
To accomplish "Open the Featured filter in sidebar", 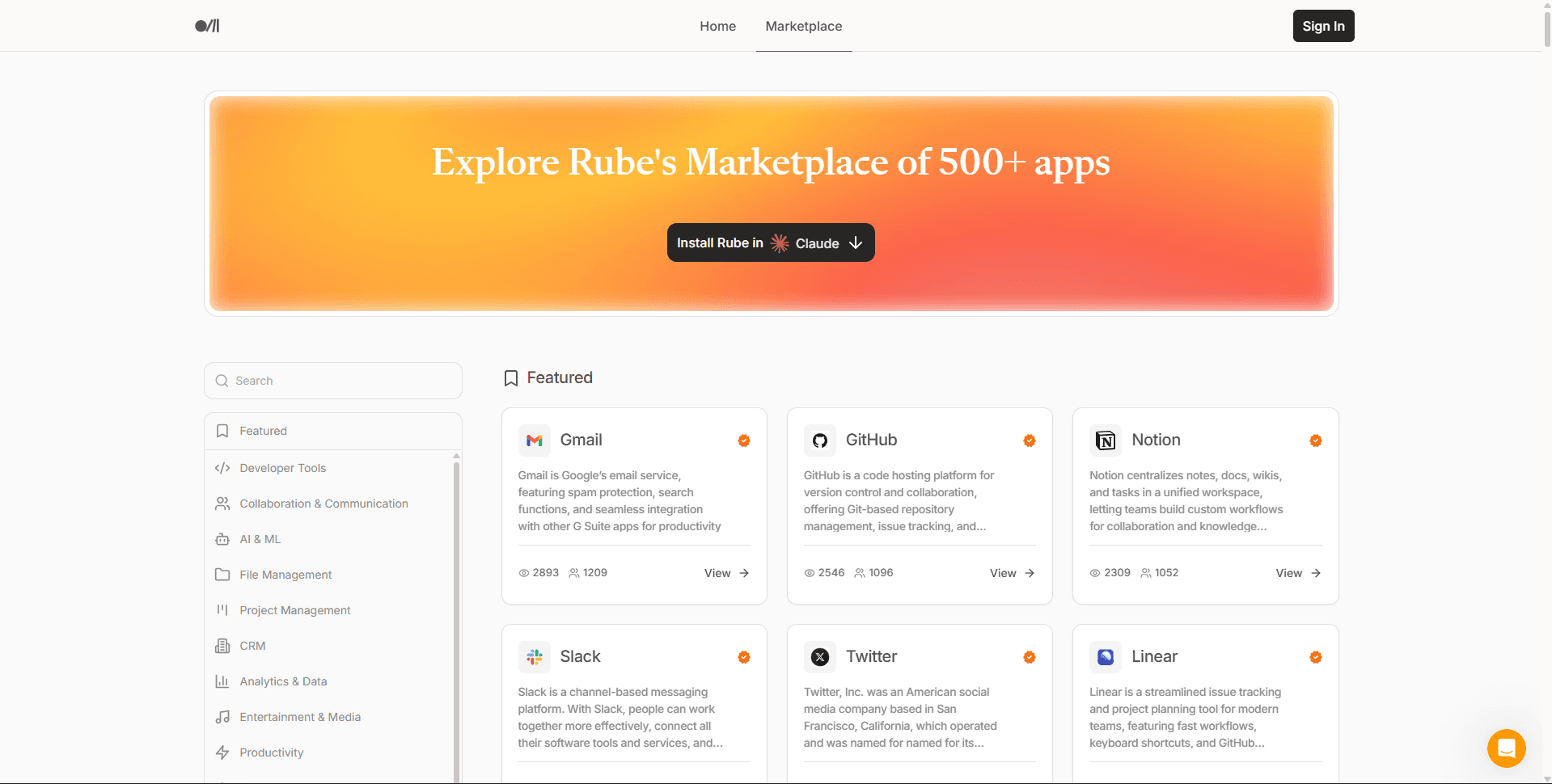I will coord(263,431).
